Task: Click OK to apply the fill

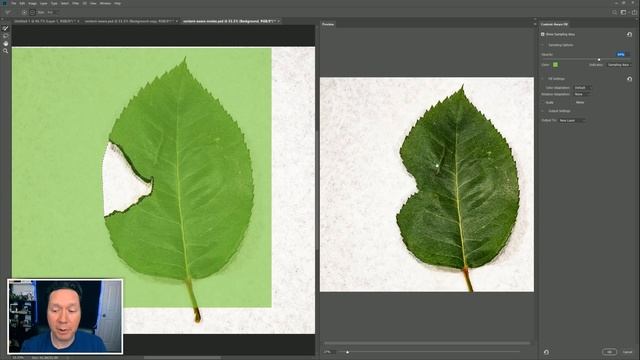Action: (609, 352)
